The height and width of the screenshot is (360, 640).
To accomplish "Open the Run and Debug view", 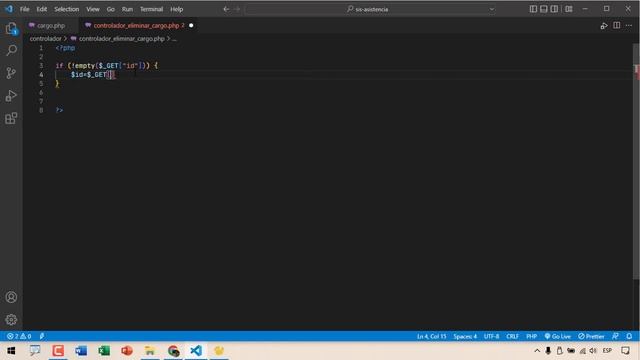I will pos(11,96).
